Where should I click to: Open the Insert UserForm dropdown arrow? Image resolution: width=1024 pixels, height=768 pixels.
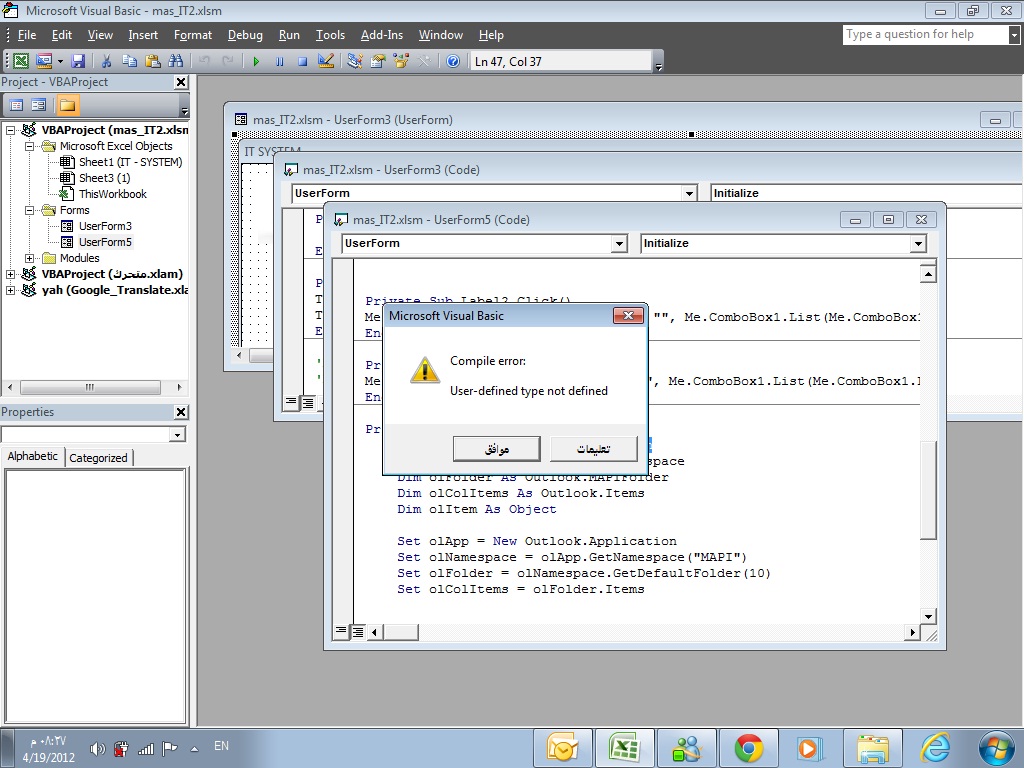60,61
